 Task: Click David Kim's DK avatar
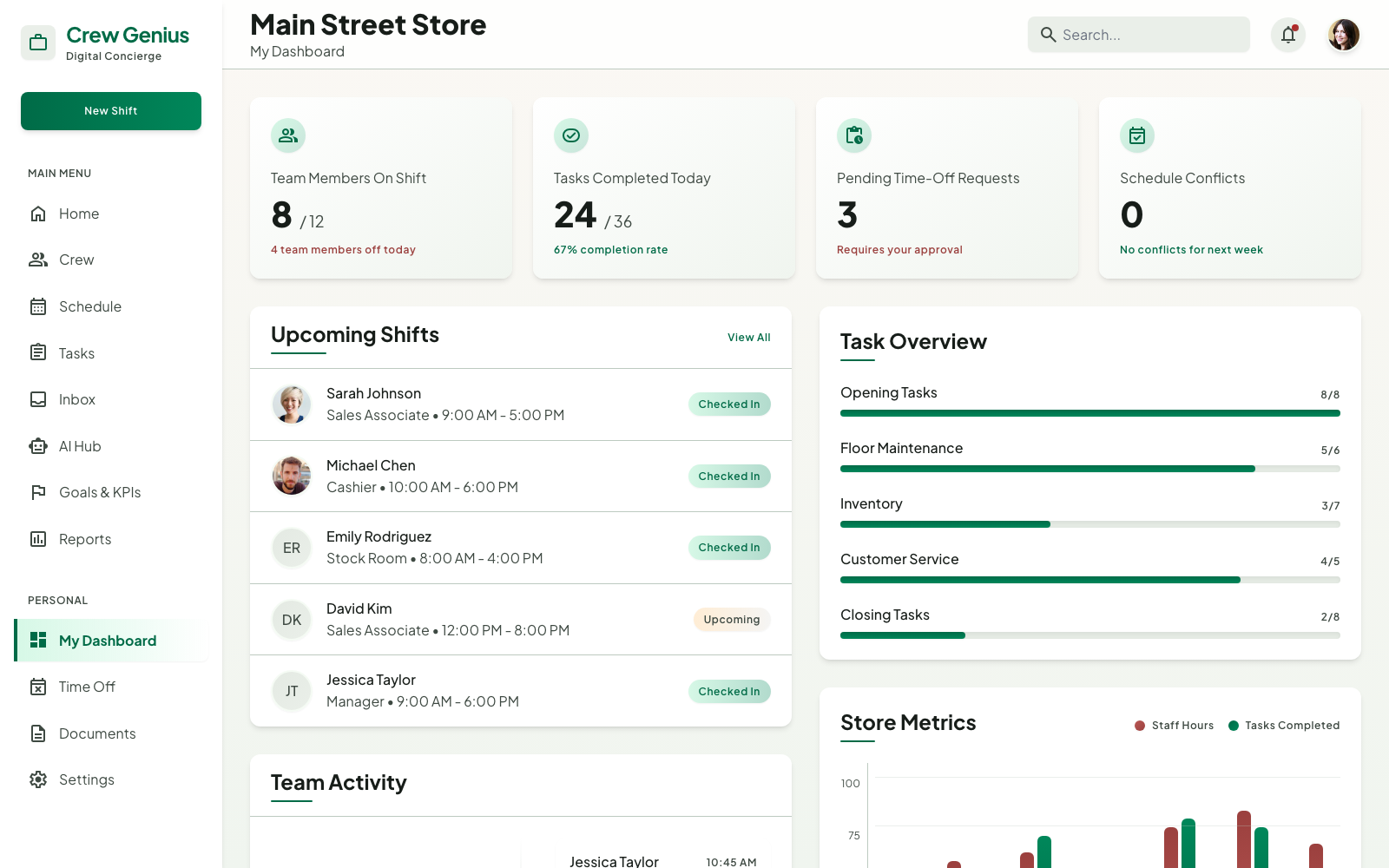coord(292,620)
